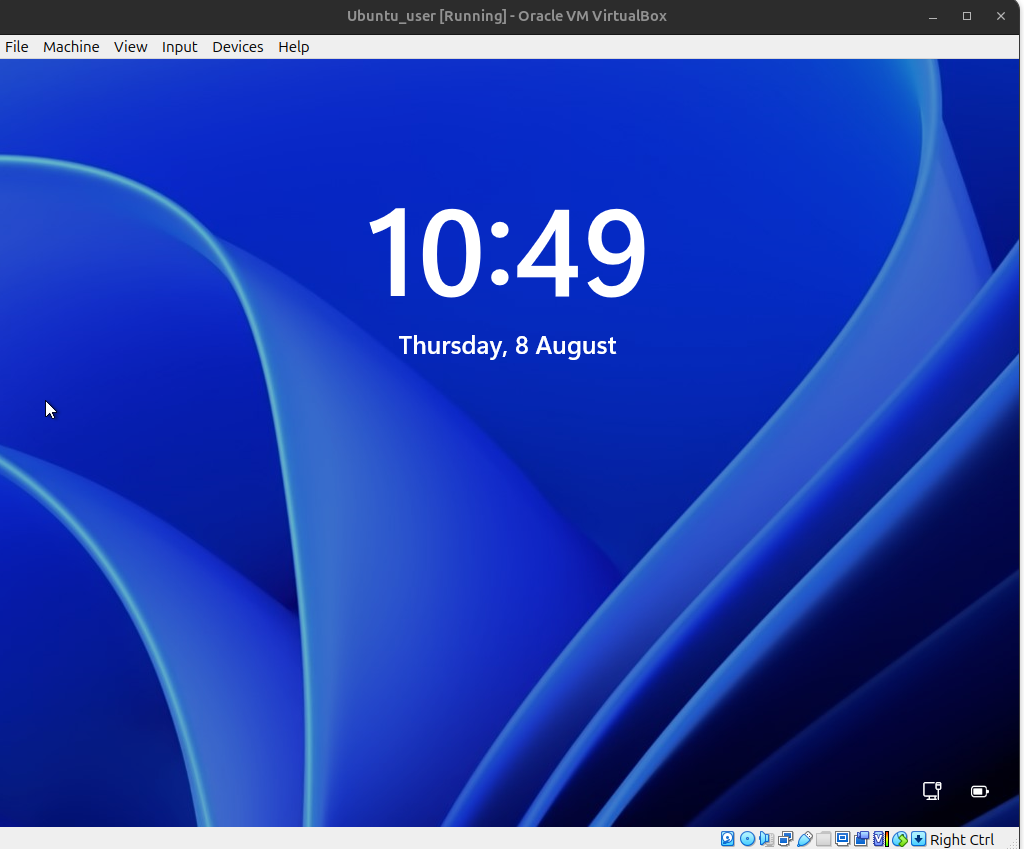Click the network adapters status icon
This screenshot has height=849, width=1024.
[x=786, y=839]
